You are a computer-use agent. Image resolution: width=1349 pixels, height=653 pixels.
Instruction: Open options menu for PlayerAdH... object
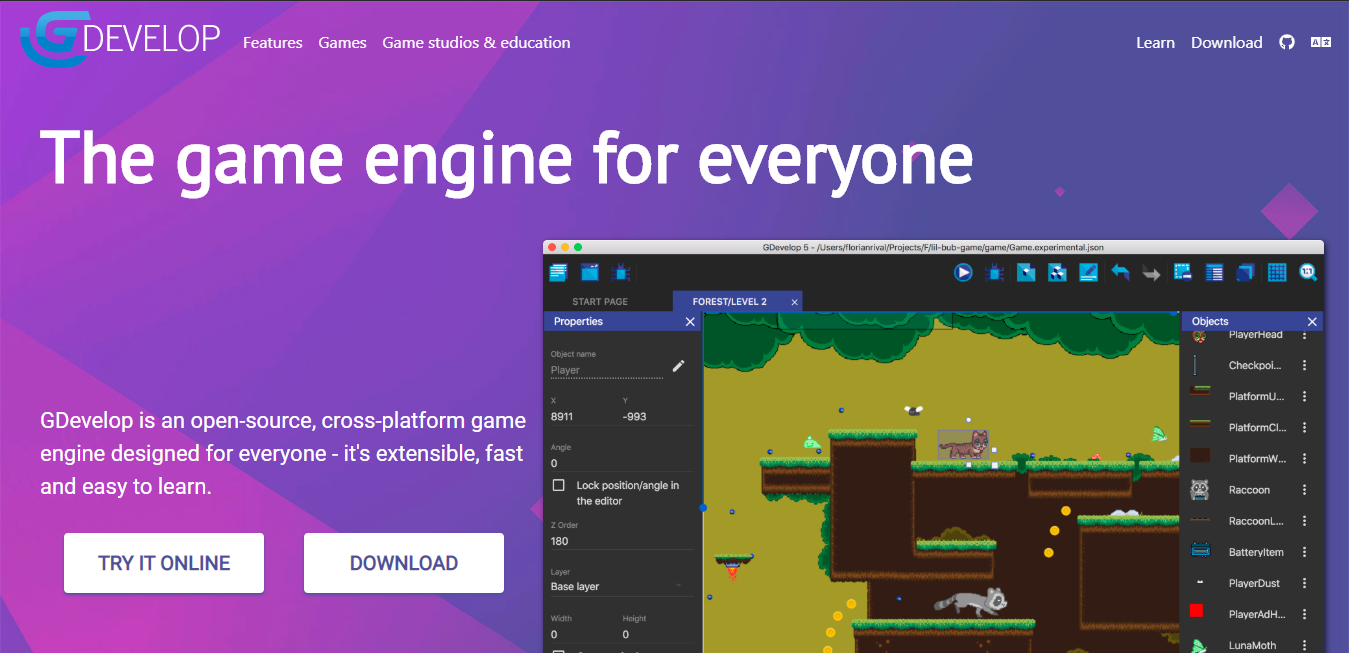[1304, 614]
